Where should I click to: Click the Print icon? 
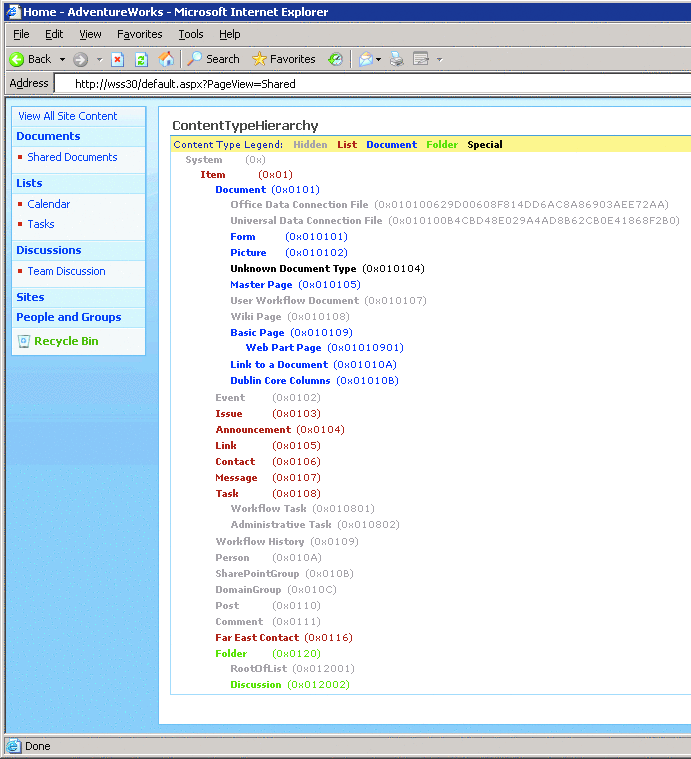point(397,59)
